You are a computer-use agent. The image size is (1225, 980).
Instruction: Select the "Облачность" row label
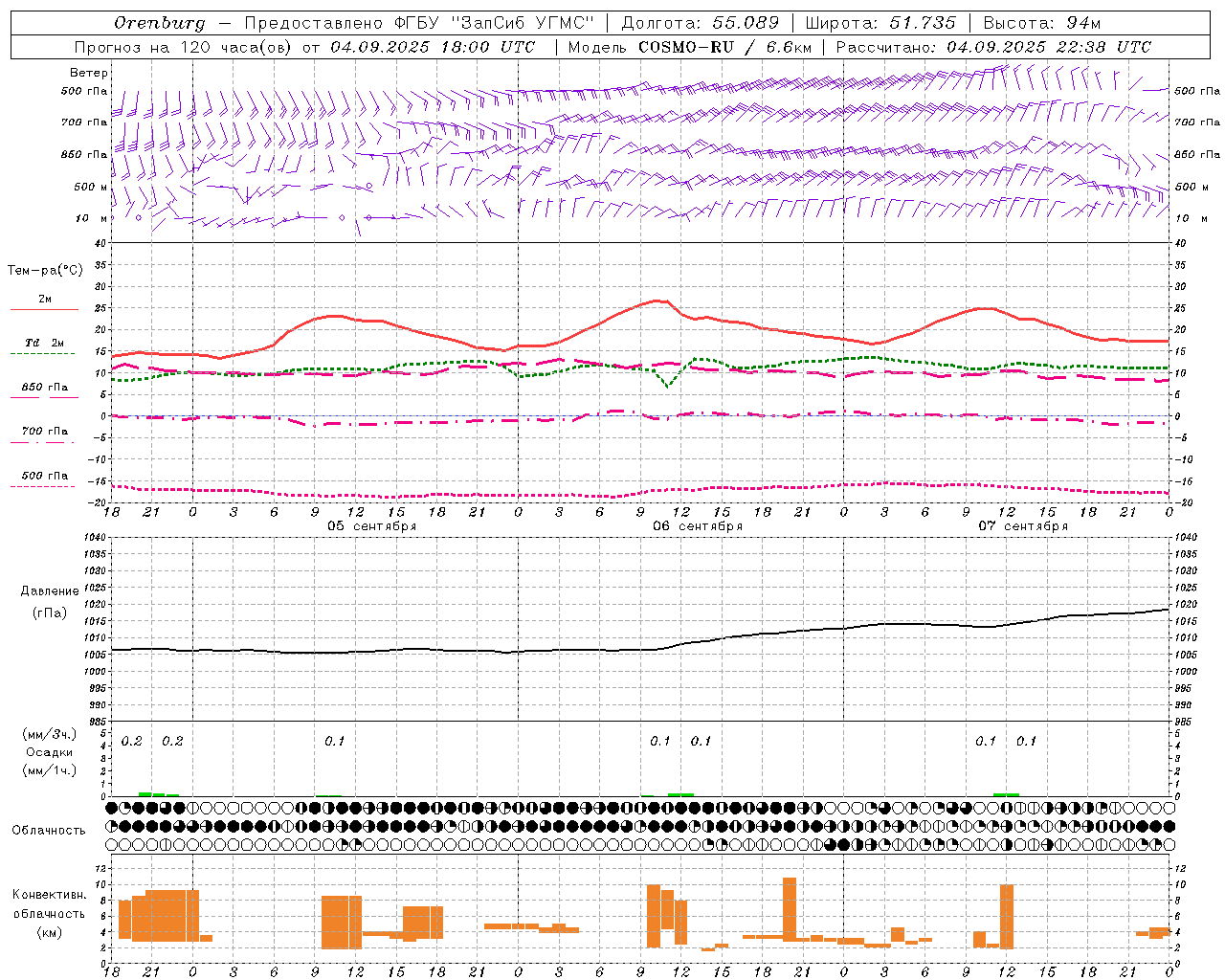pos(49,831)
